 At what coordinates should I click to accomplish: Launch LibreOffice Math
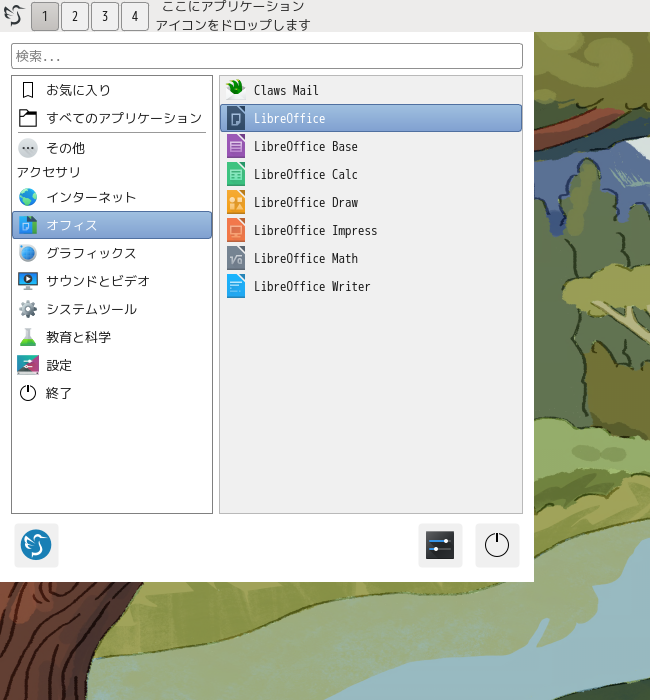click(x=371, y=258)
